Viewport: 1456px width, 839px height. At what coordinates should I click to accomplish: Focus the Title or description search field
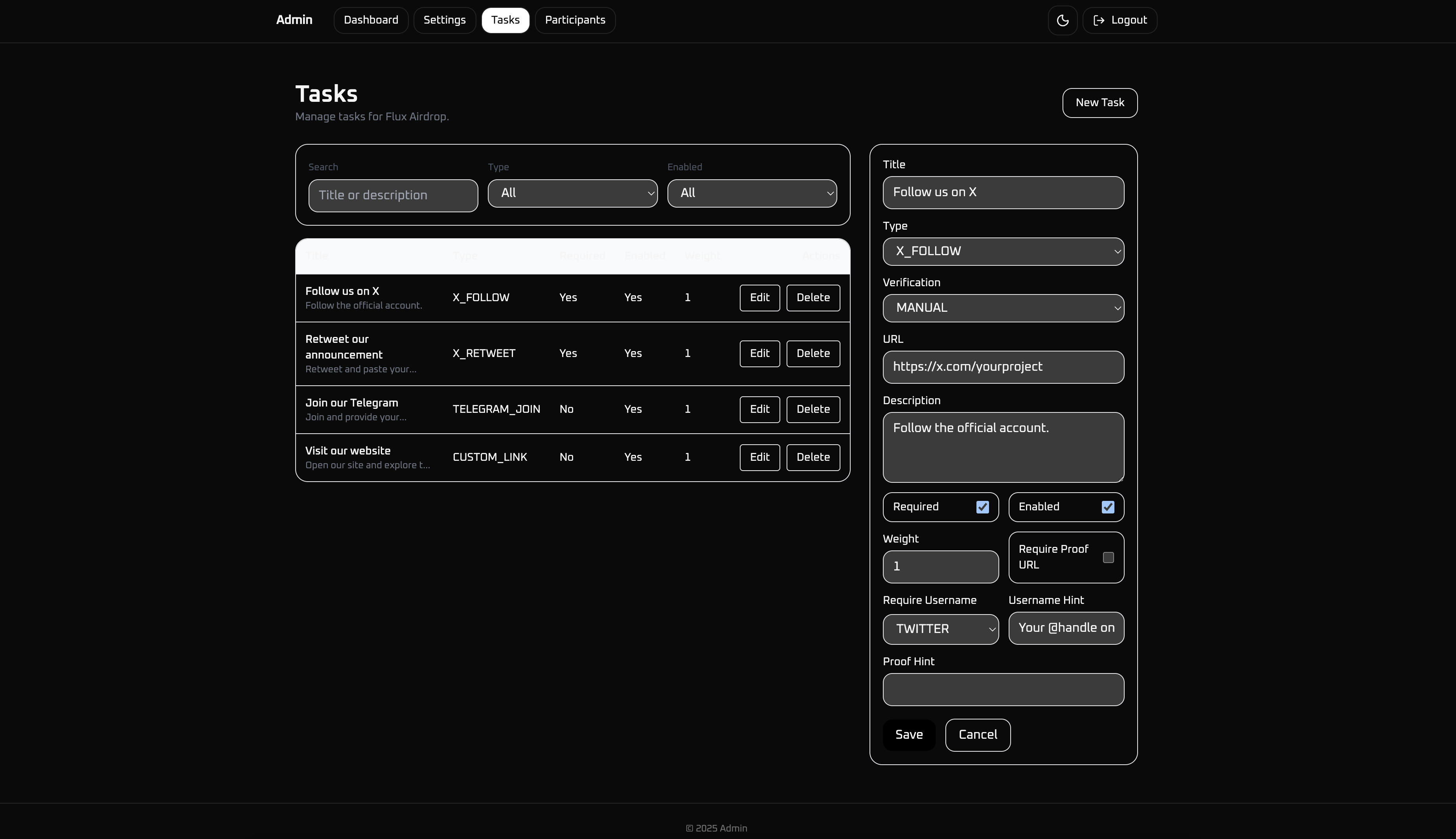pyautogui.click(x=393, y=196)
